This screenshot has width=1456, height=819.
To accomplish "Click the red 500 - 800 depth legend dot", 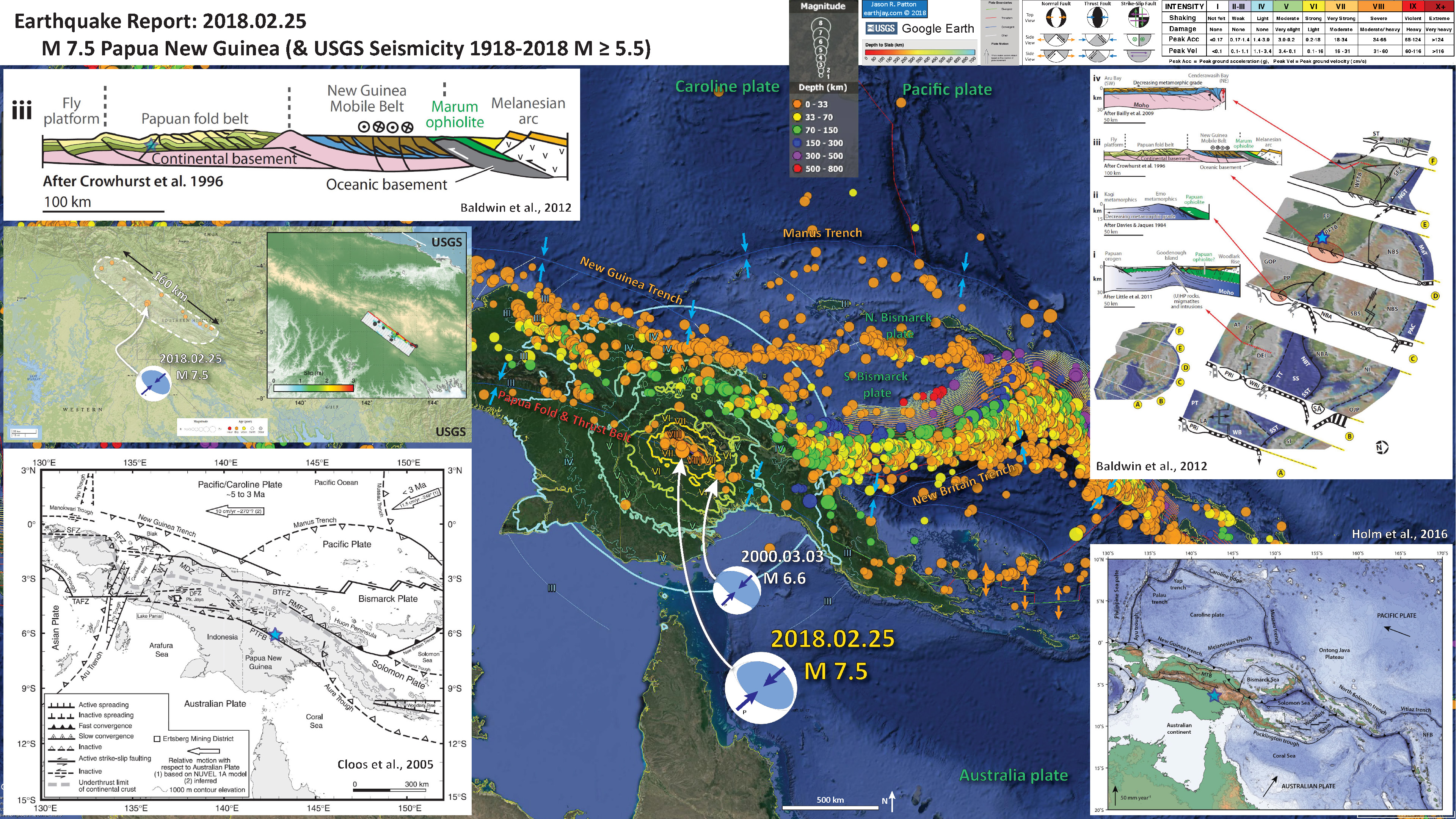I will point(797,168).
